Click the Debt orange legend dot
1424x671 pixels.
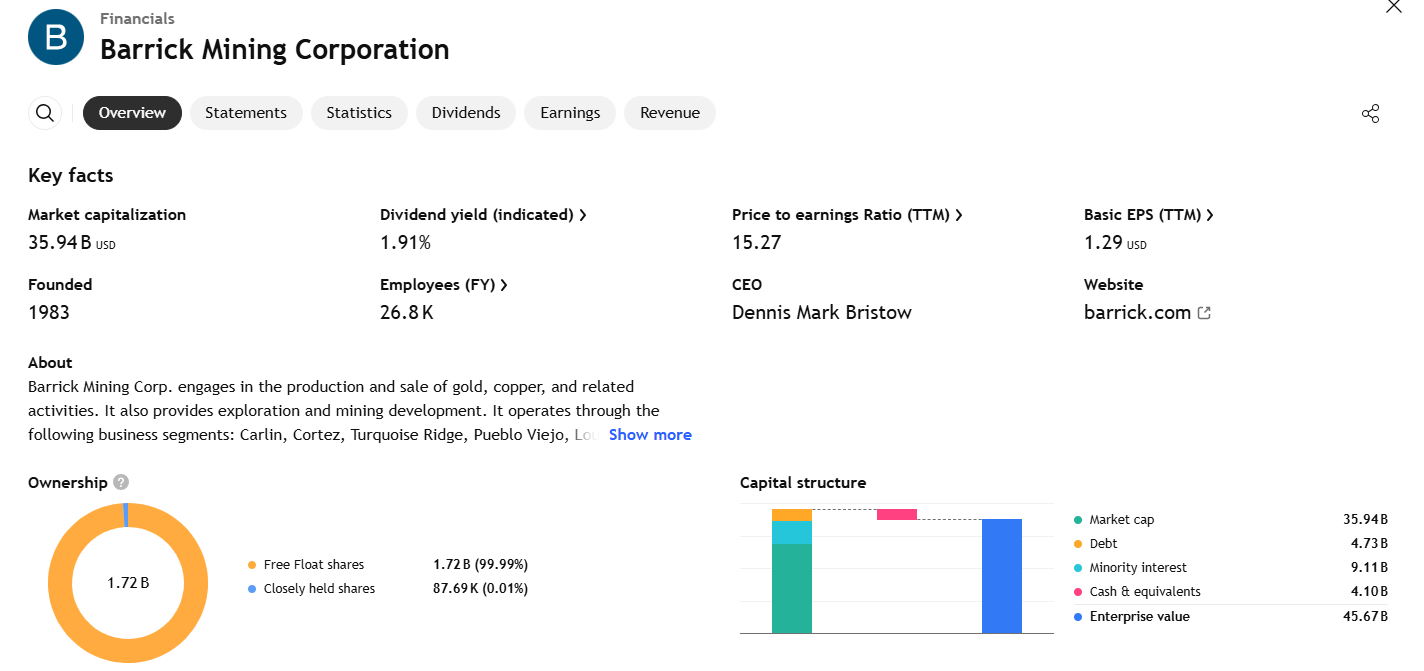coord(1078,544)
